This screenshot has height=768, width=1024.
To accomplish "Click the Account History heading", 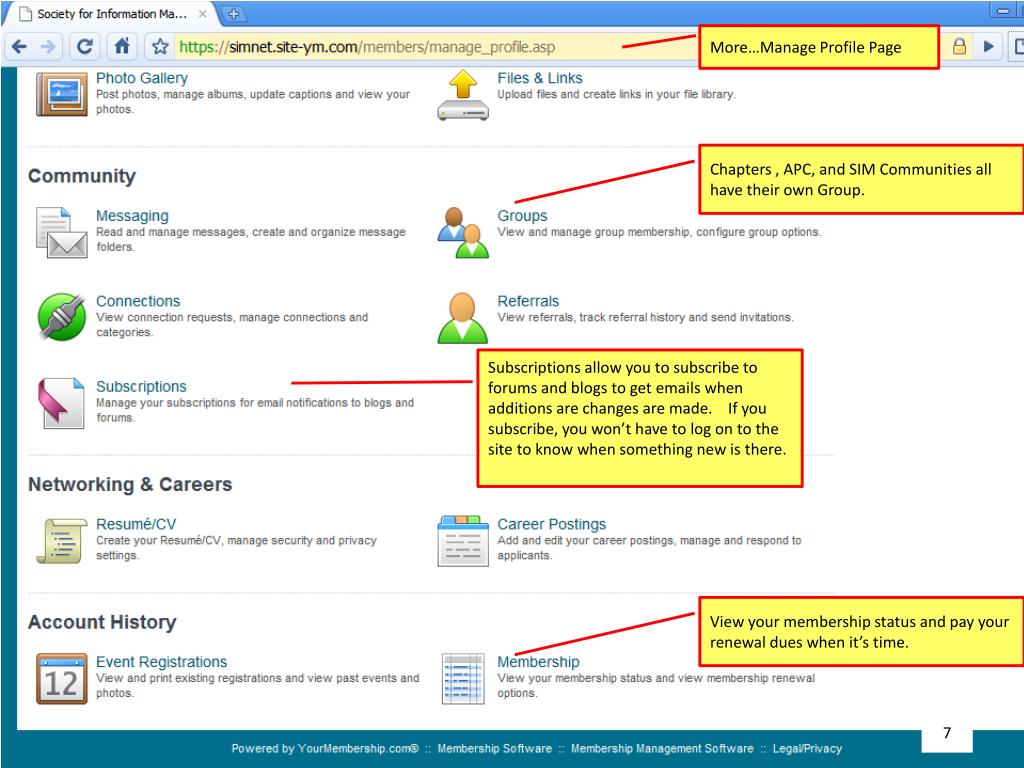I will [102, 622].
